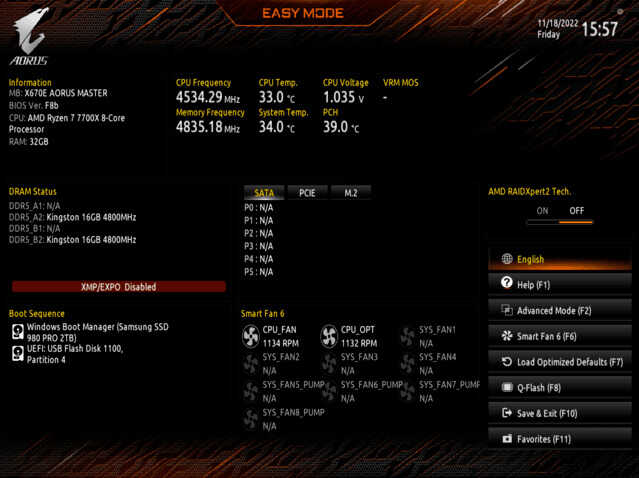Viewport: 639px width, 478px height.
Task: Click System Temp. value 34.0 °C
Action: pos(277,127)
